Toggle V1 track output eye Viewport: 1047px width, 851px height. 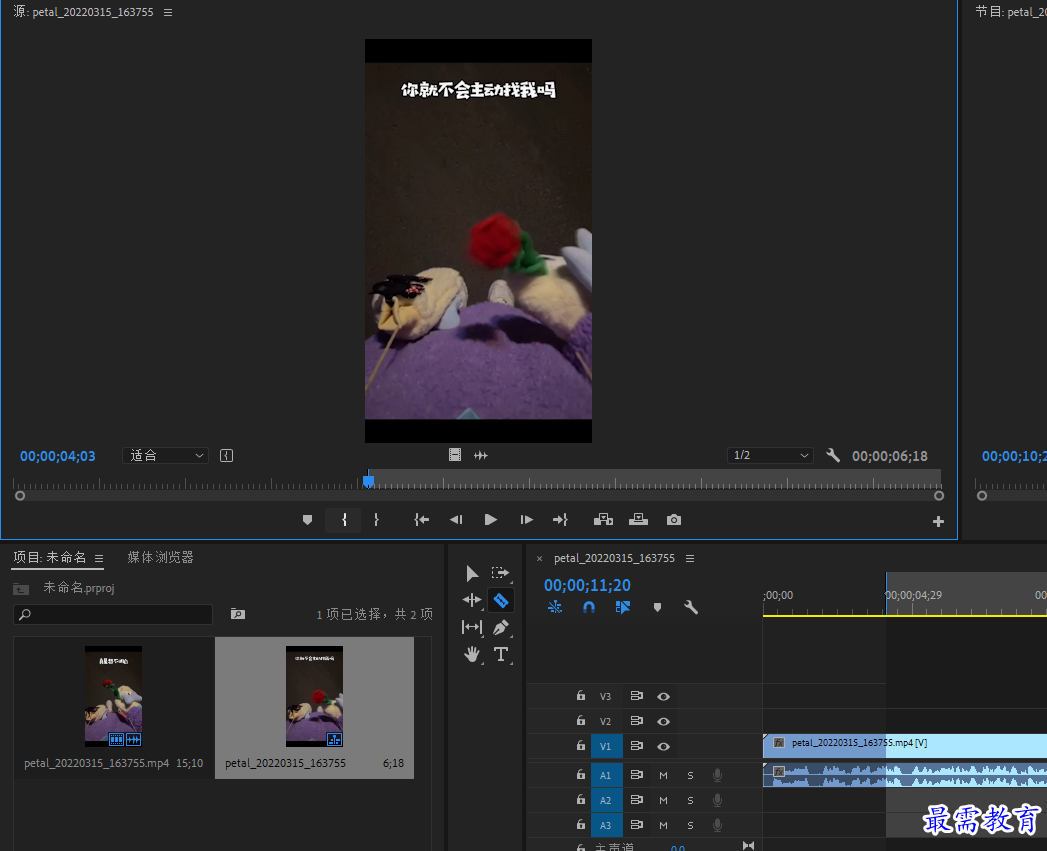pyautogui.click(x=663, y=746)
